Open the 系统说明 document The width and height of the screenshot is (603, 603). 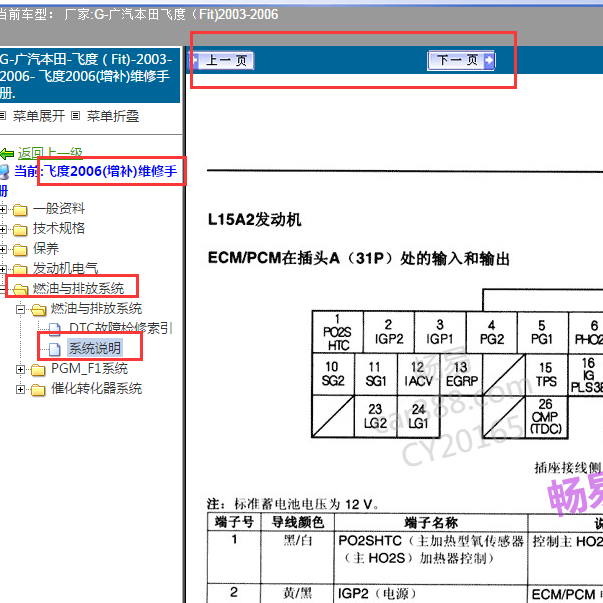95,348
